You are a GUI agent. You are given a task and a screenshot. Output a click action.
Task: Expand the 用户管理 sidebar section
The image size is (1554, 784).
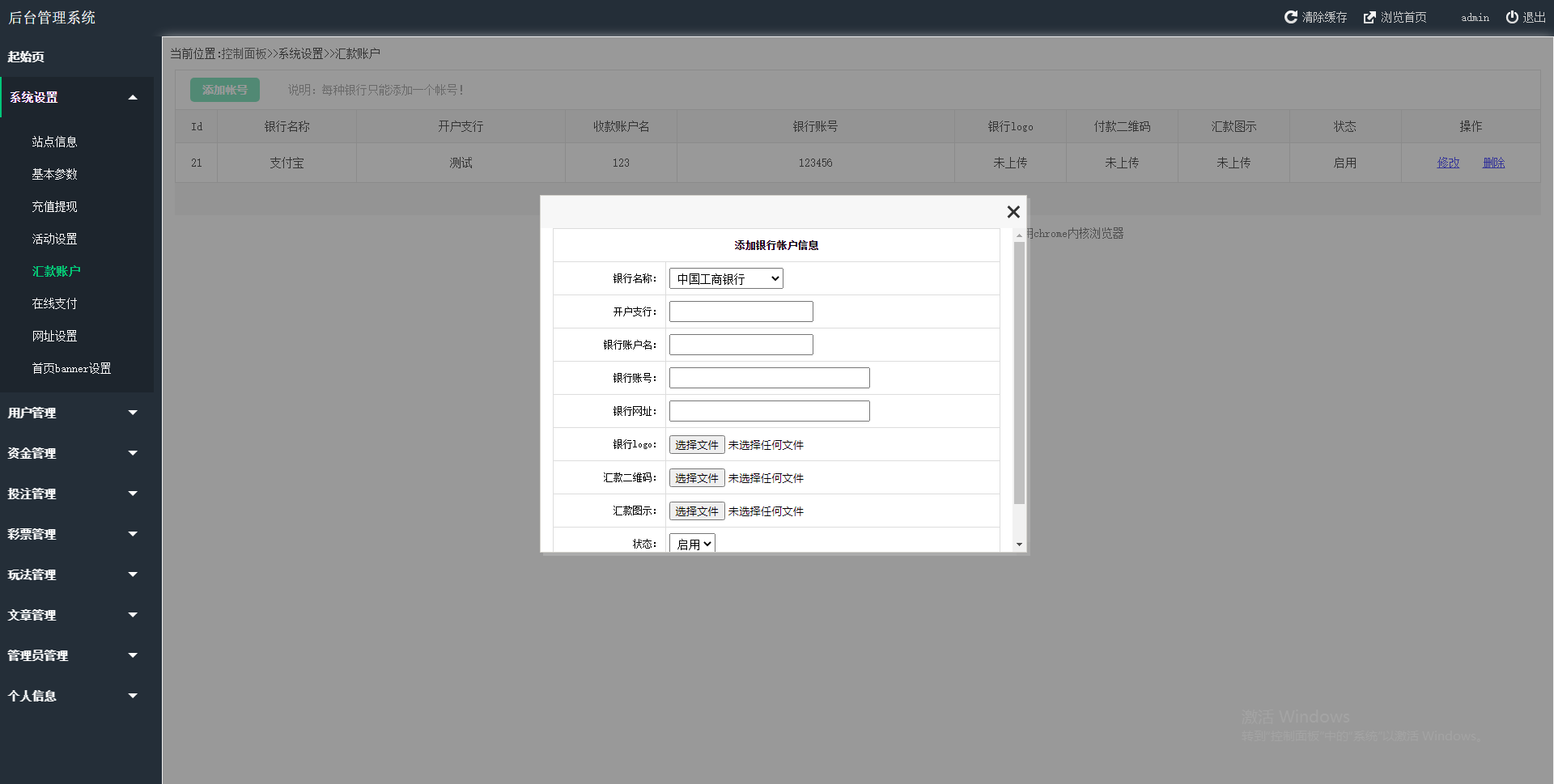click(133, 413)
